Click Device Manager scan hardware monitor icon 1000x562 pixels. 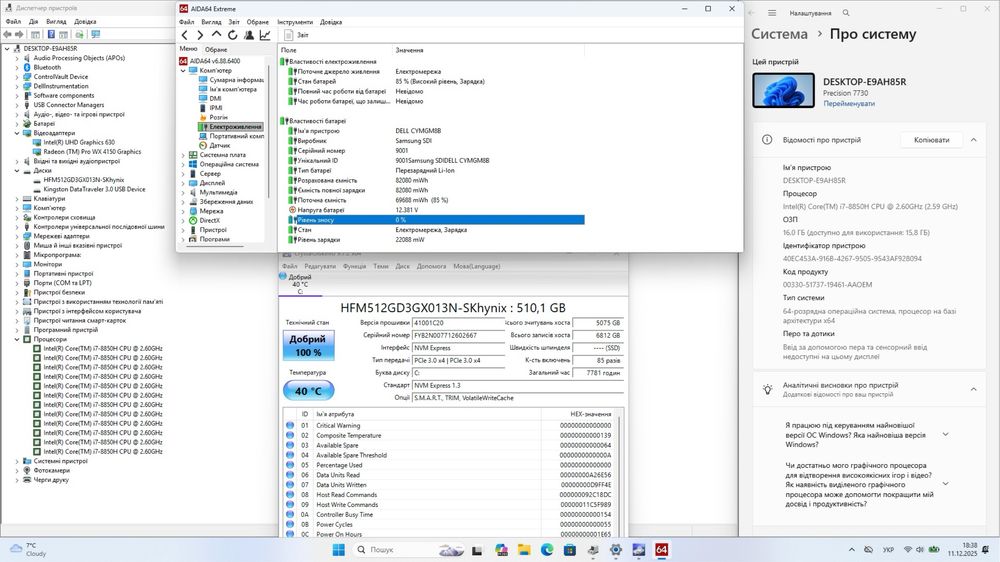point(96,34)
